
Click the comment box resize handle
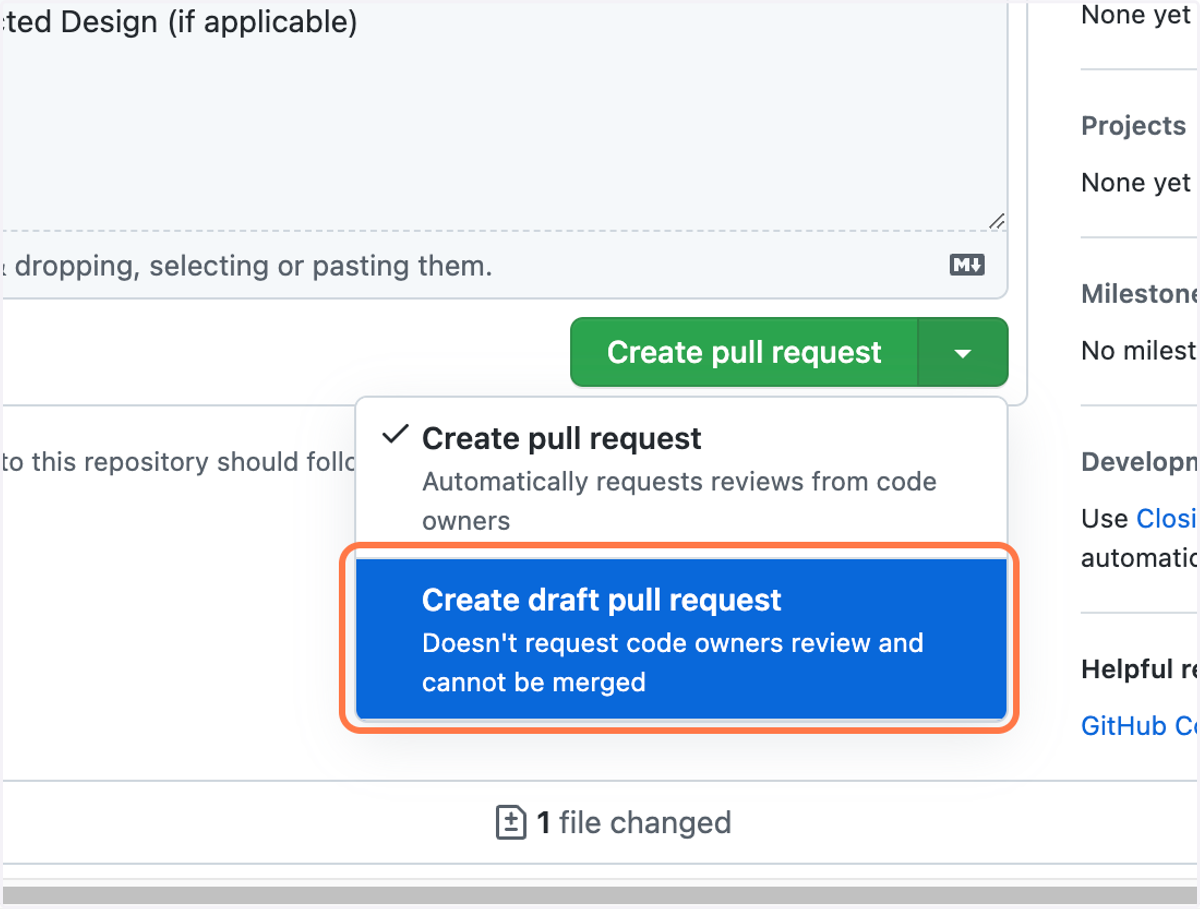click(996, 221)
